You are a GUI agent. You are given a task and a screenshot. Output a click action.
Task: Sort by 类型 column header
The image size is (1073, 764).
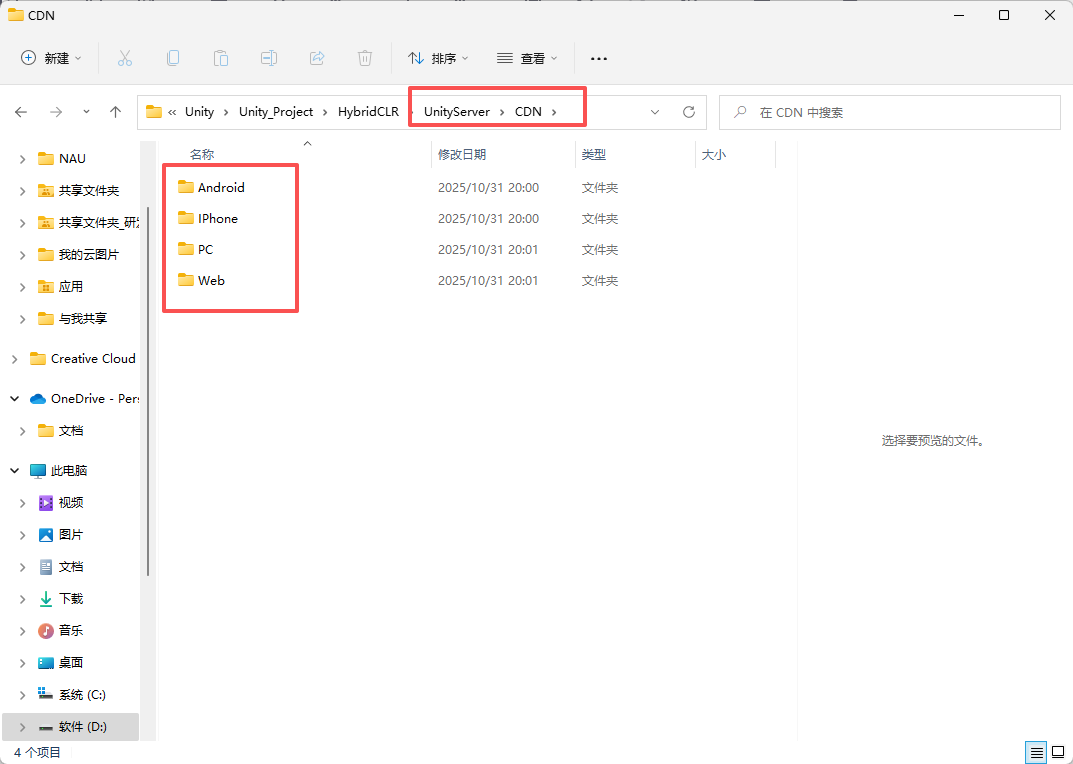tap(594, 155)
